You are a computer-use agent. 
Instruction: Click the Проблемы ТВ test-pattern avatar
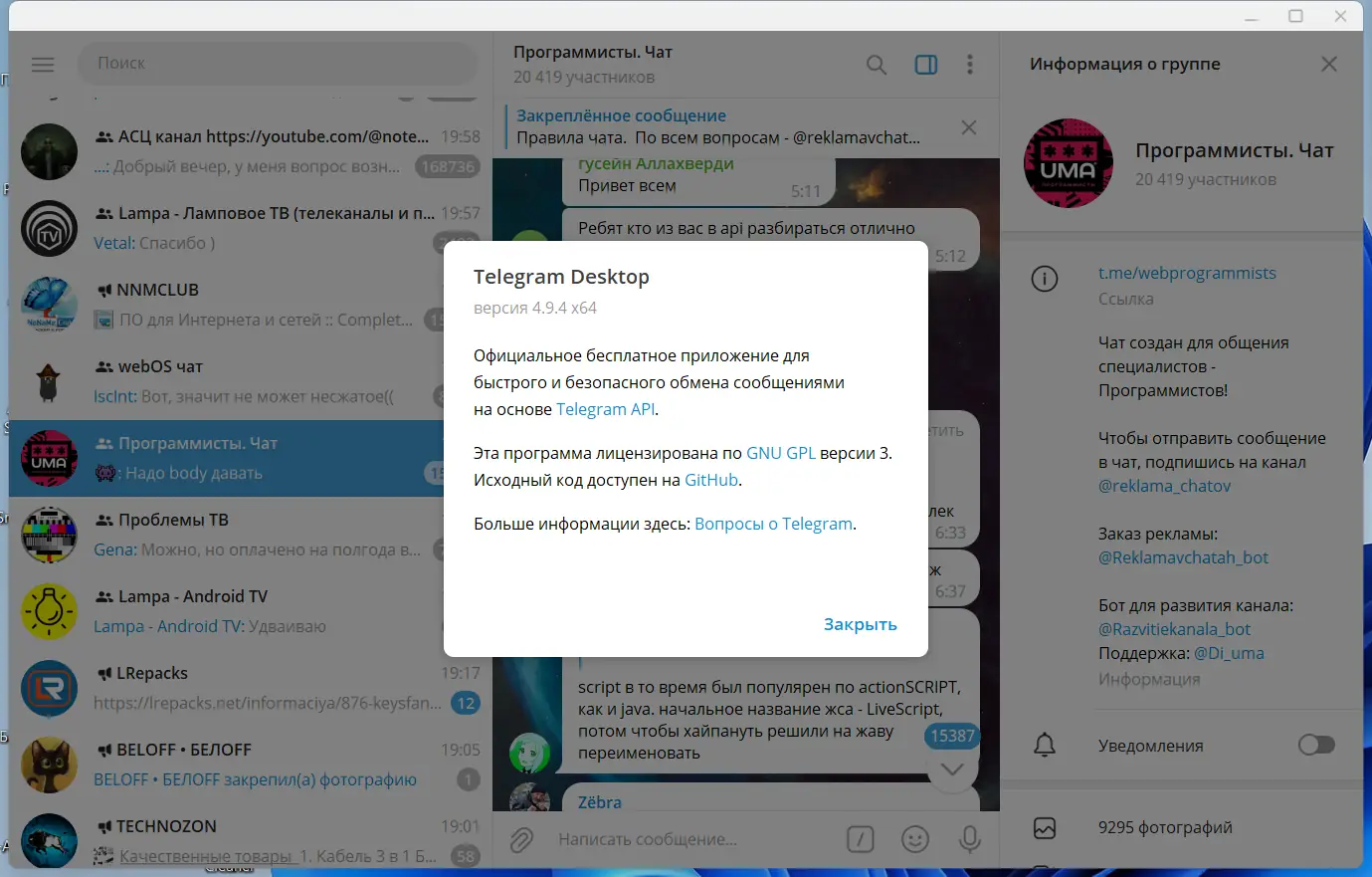point(49,535)
